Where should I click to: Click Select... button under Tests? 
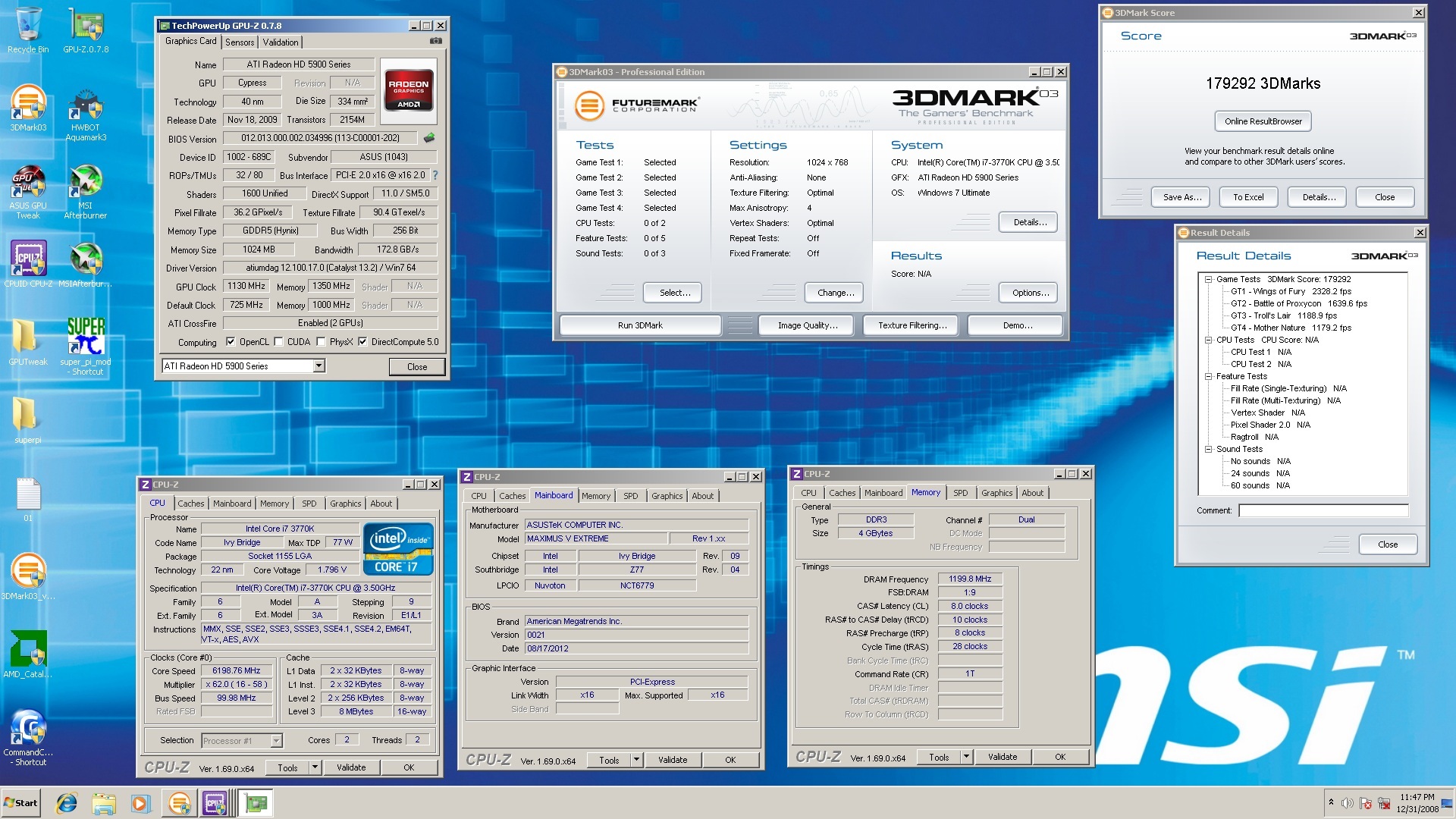(674, 293)
